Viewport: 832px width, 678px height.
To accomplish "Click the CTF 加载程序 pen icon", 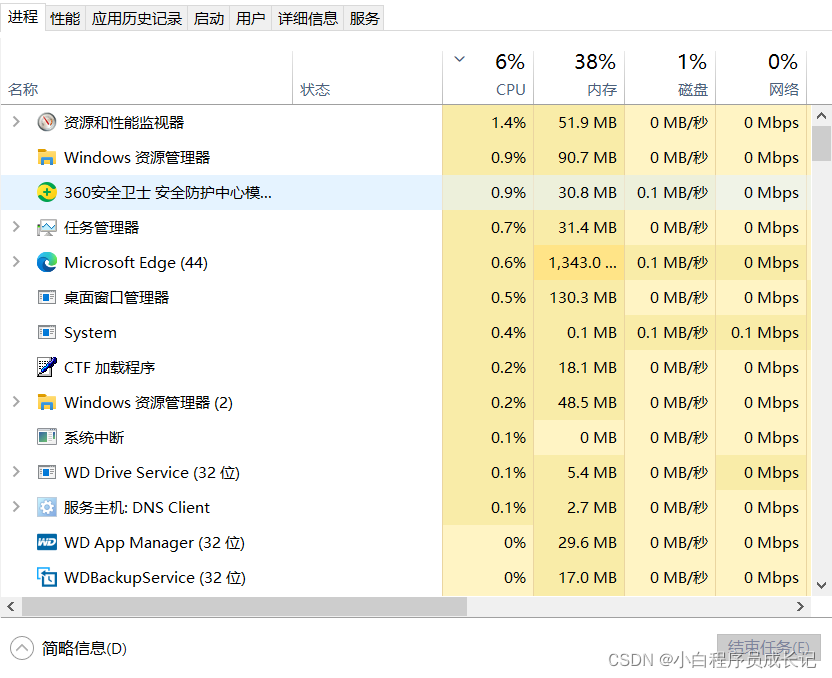I will pos(47,367).
